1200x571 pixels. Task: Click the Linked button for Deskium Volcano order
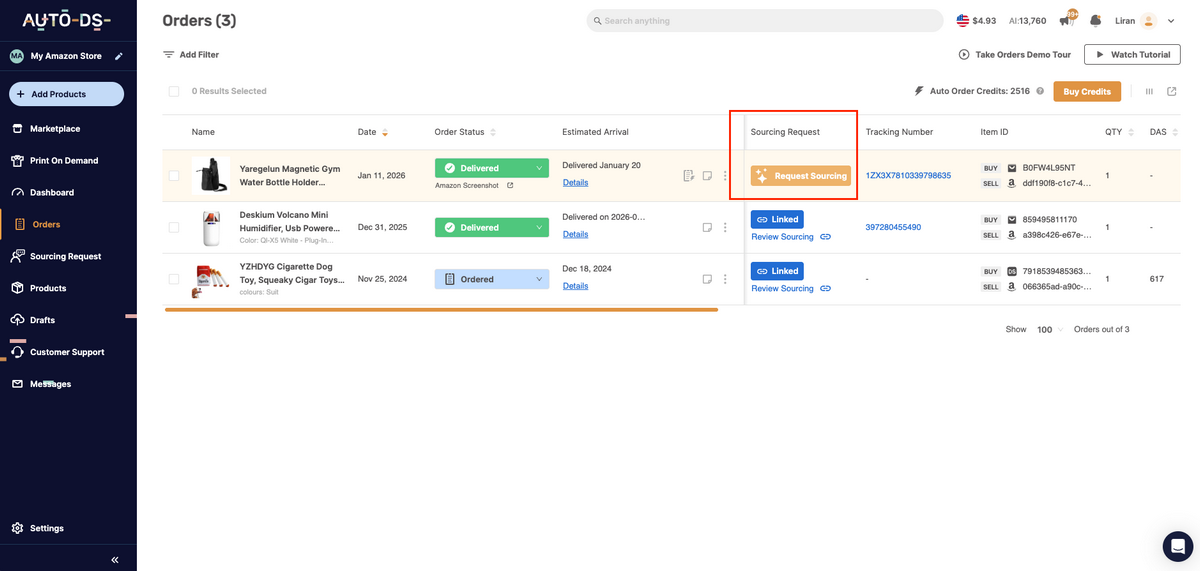pyautogui.click(x=777, y=219)
